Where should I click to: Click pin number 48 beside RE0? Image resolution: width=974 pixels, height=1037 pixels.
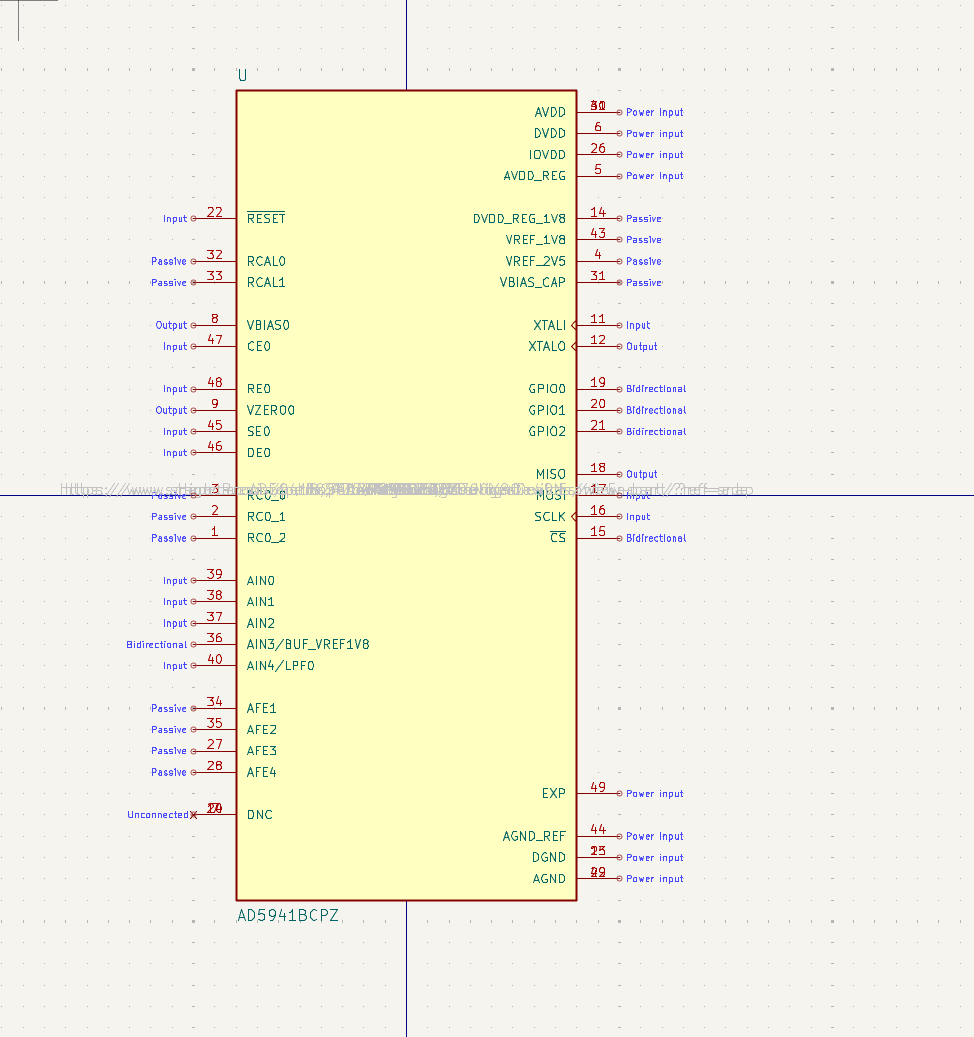coord(214,382)
